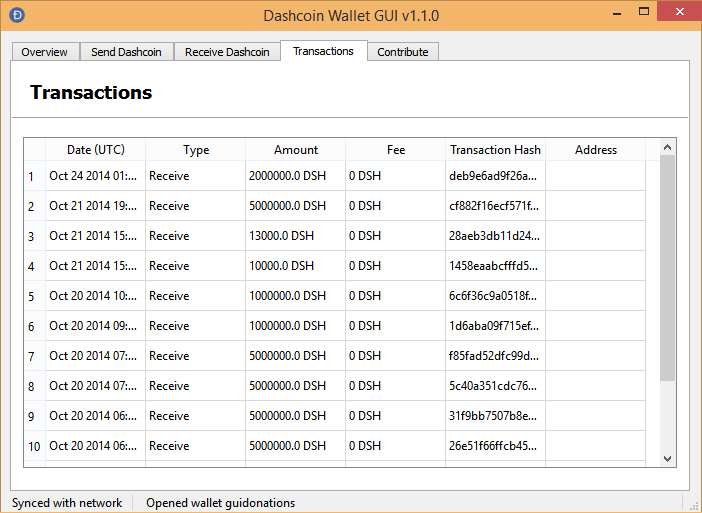Click row header number 10

click(34, 446)
